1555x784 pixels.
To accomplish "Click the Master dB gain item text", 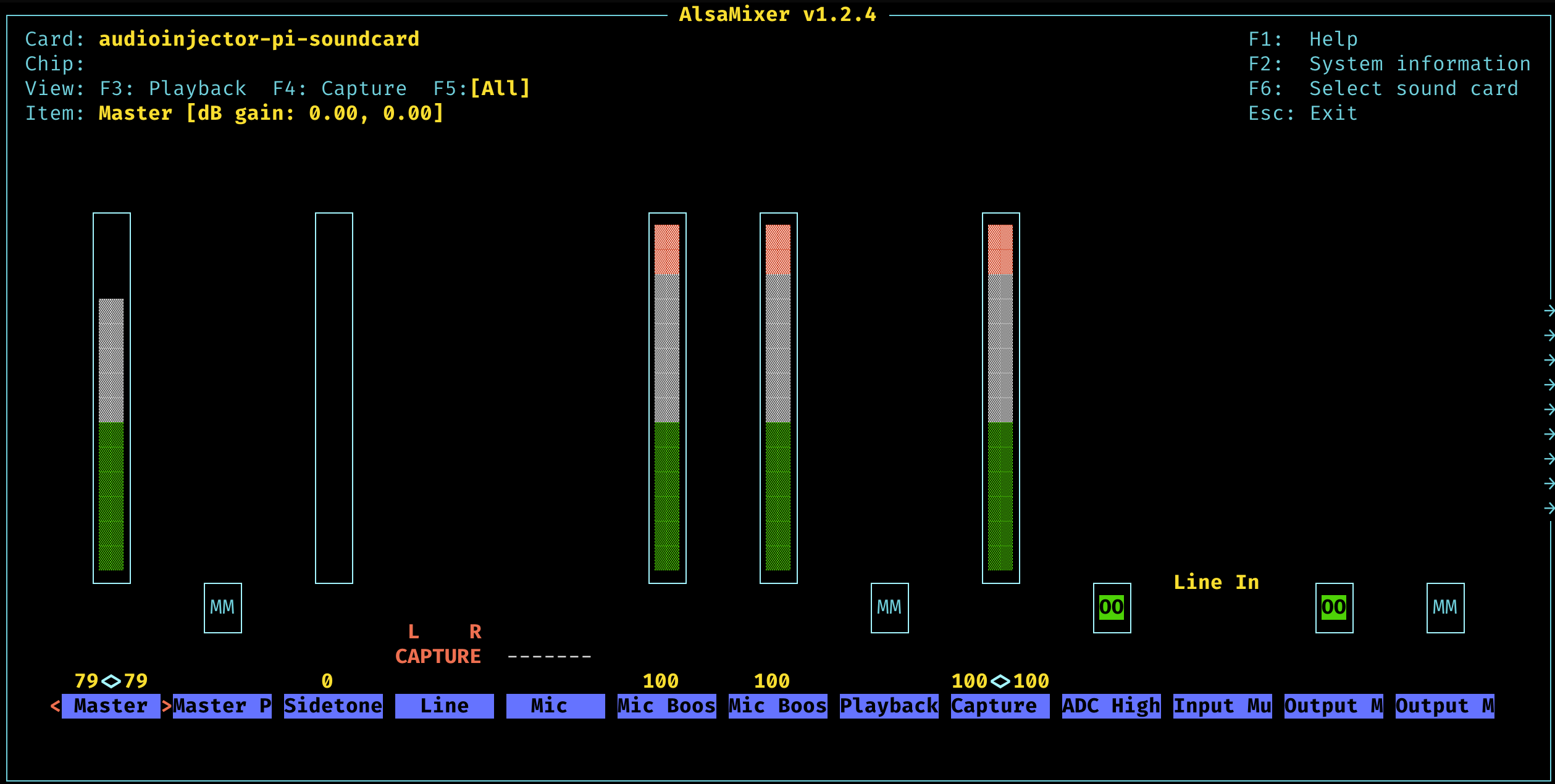I will (x=272, y=114).
